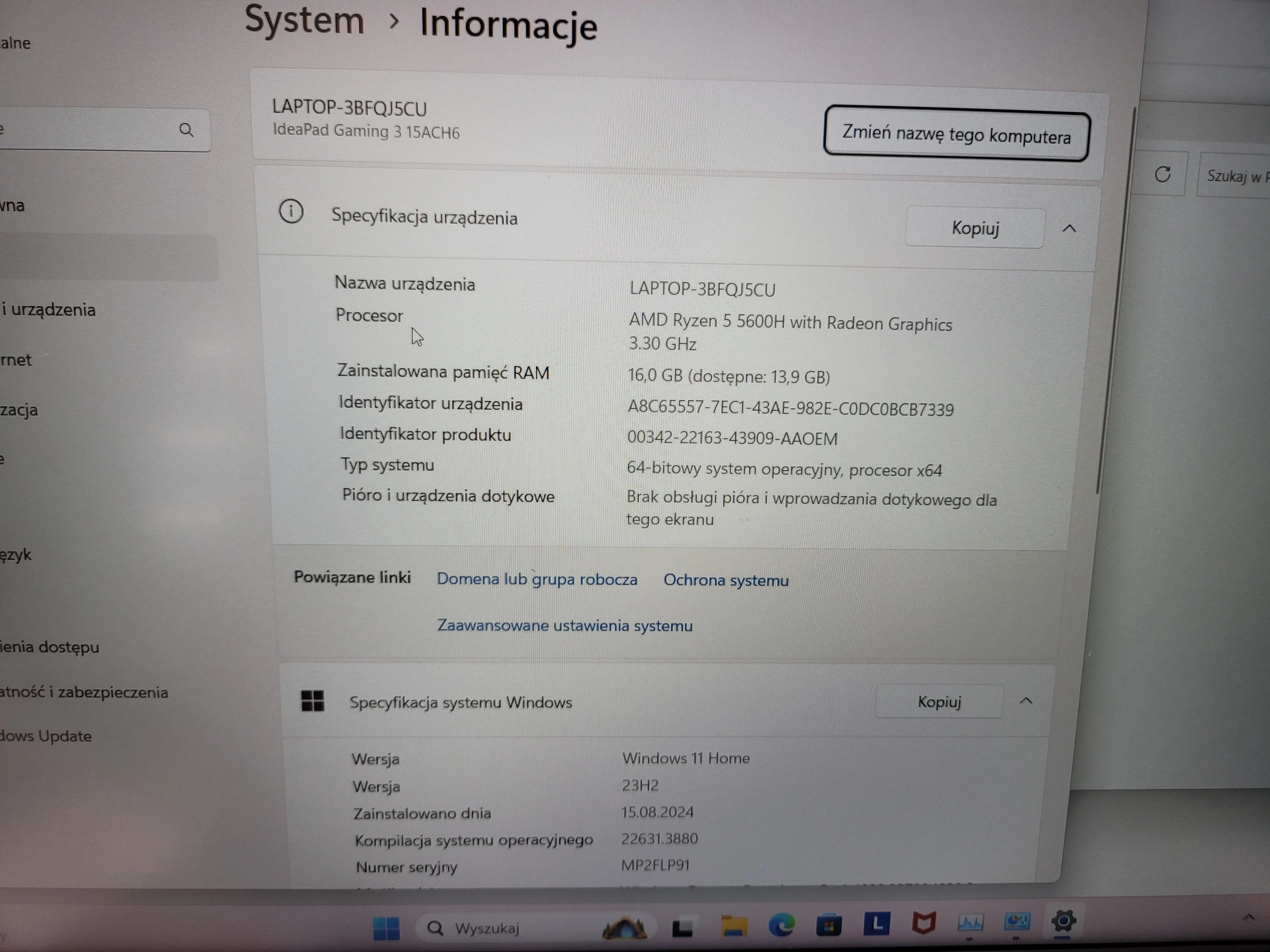Image resolution: width=1270 pixels, height=952 pixels.
Task: Click the refresh icon in background window
Action: pos(1162,174)
